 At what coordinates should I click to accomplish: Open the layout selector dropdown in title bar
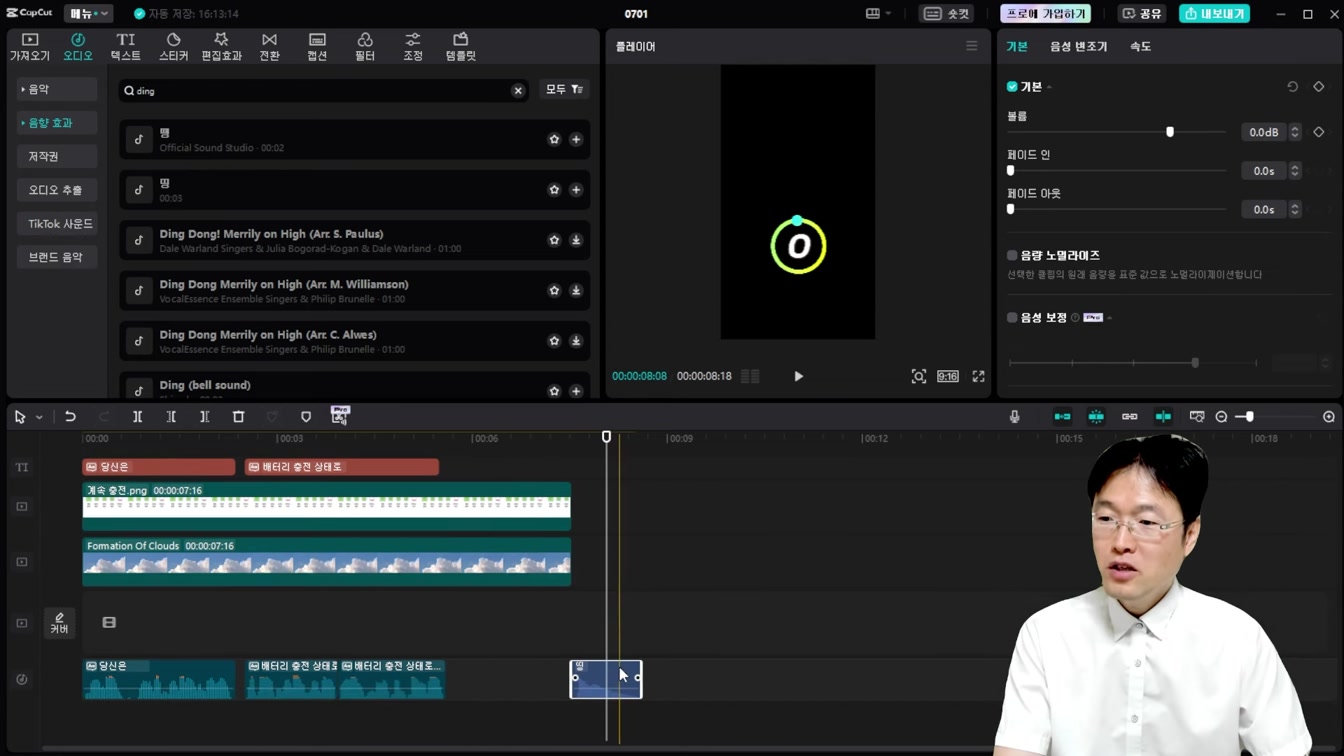[879, 14]
